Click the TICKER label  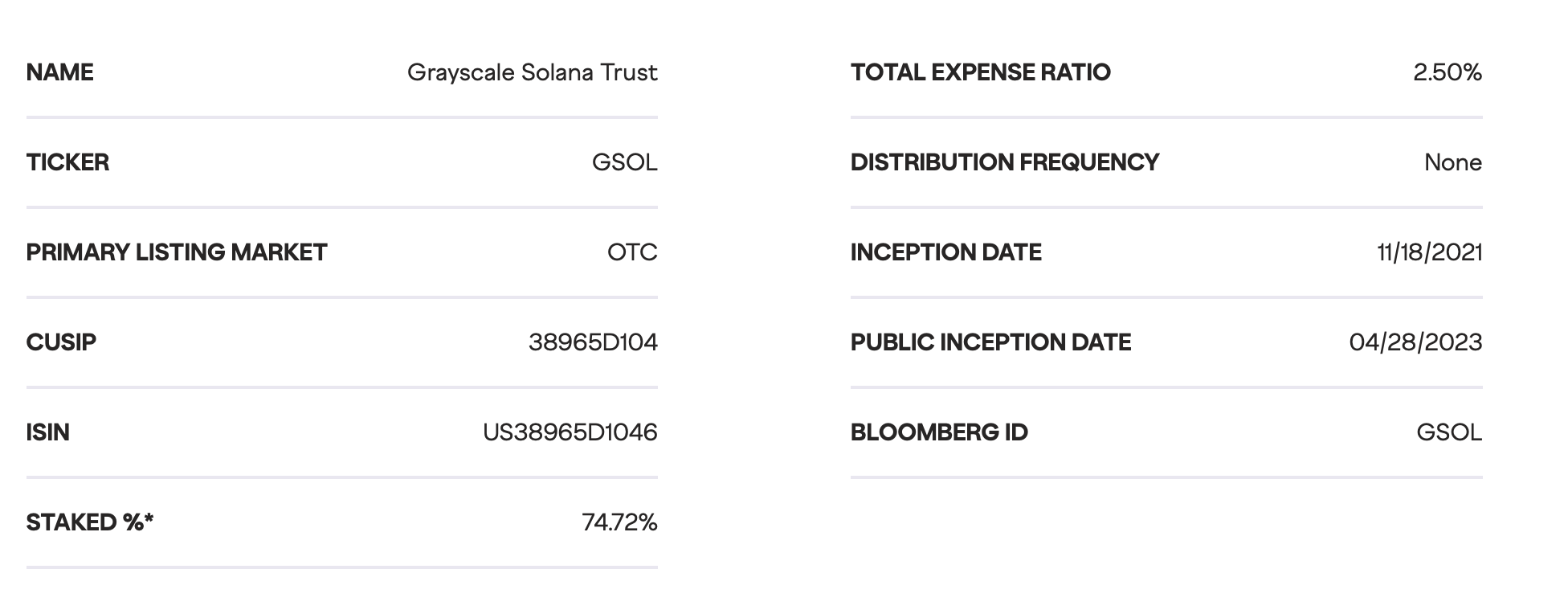pos(67,162)
